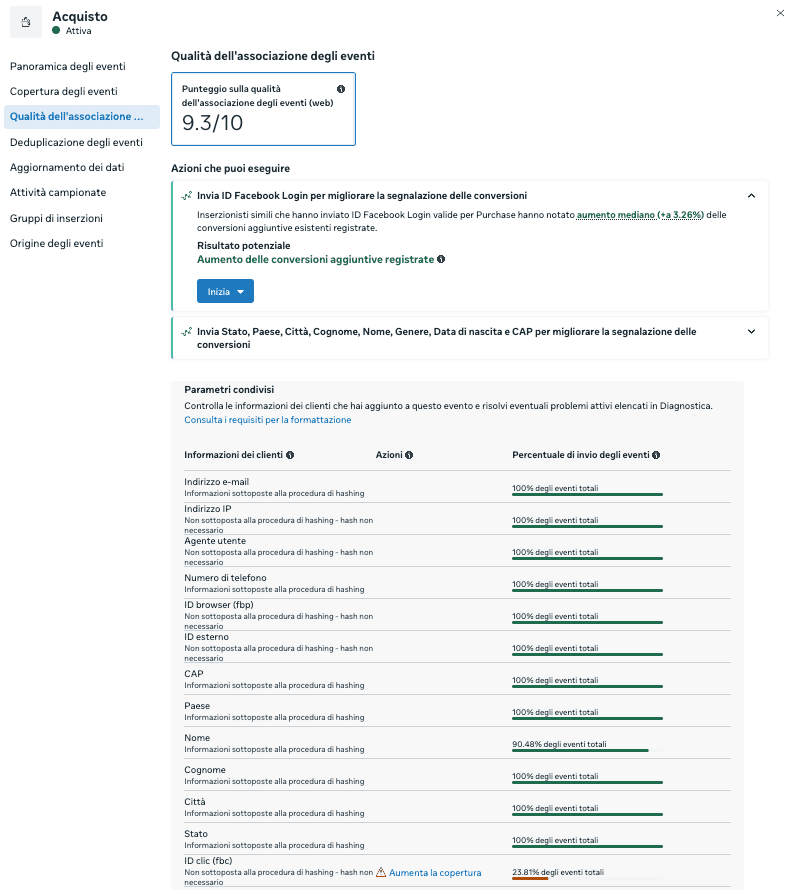The height and width of the screenshot is (895, 791).
Task: Click info icon next to Azioni header
Action: click(409, 455)
